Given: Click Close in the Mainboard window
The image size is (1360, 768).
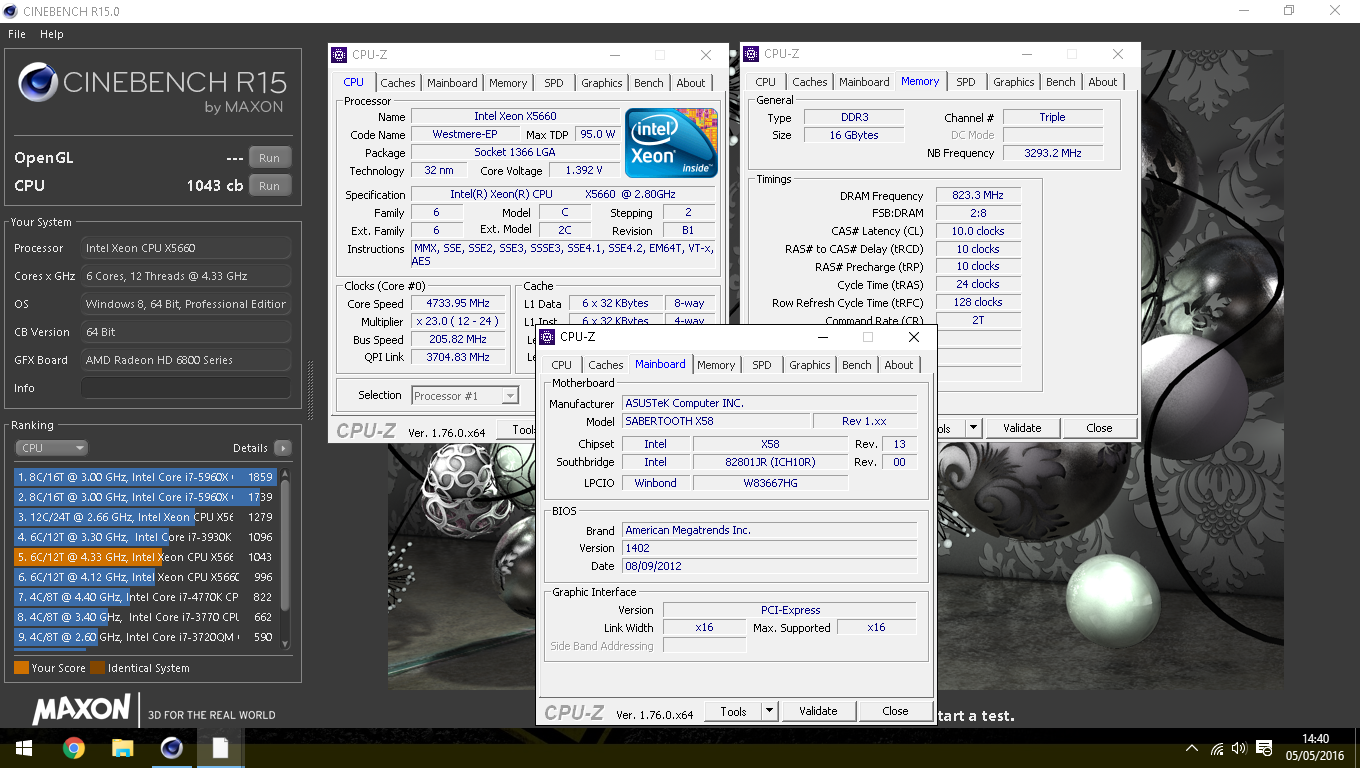Looking at the screenshot, I should tap(895, 711).
